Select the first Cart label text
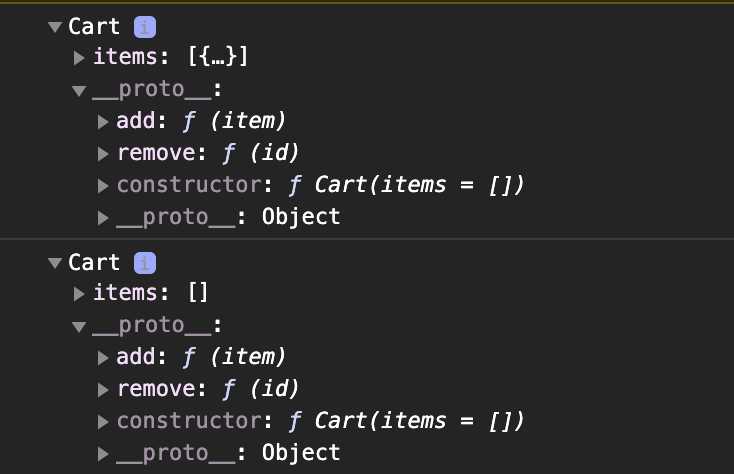The height and width of the screenshot is (474, 734). 94,27
